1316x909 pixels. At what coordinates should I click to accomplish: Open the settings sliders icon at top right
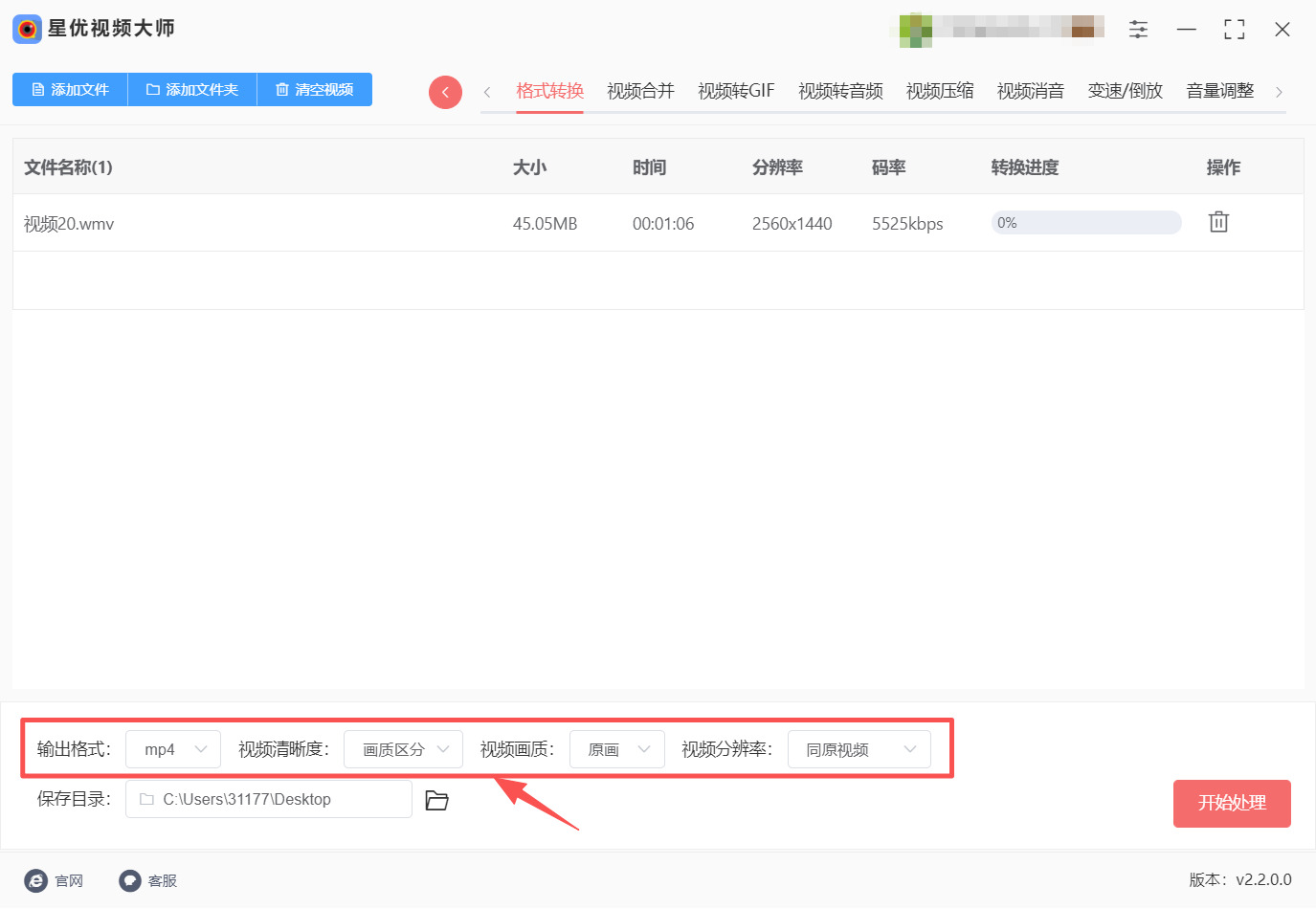[1138, 29]
